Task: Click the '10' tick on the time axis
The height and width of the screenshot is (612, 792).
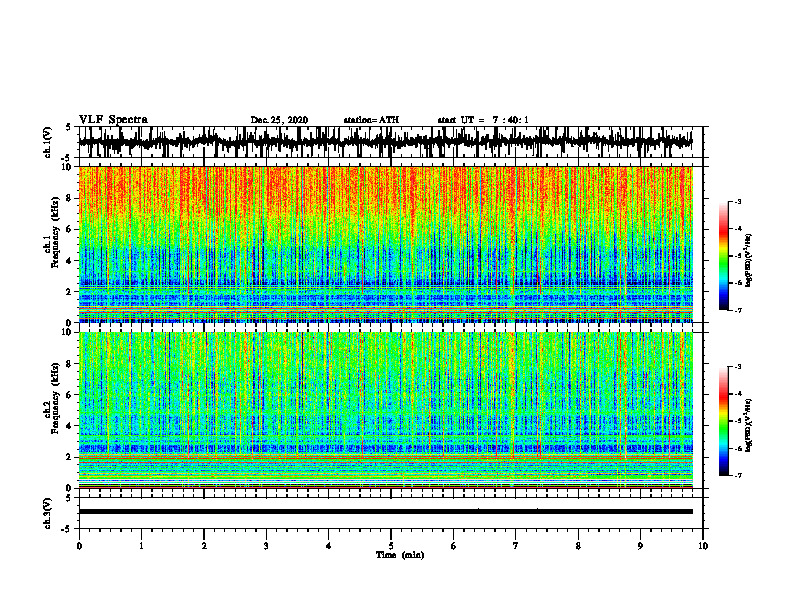Action: tap(703, 546)
